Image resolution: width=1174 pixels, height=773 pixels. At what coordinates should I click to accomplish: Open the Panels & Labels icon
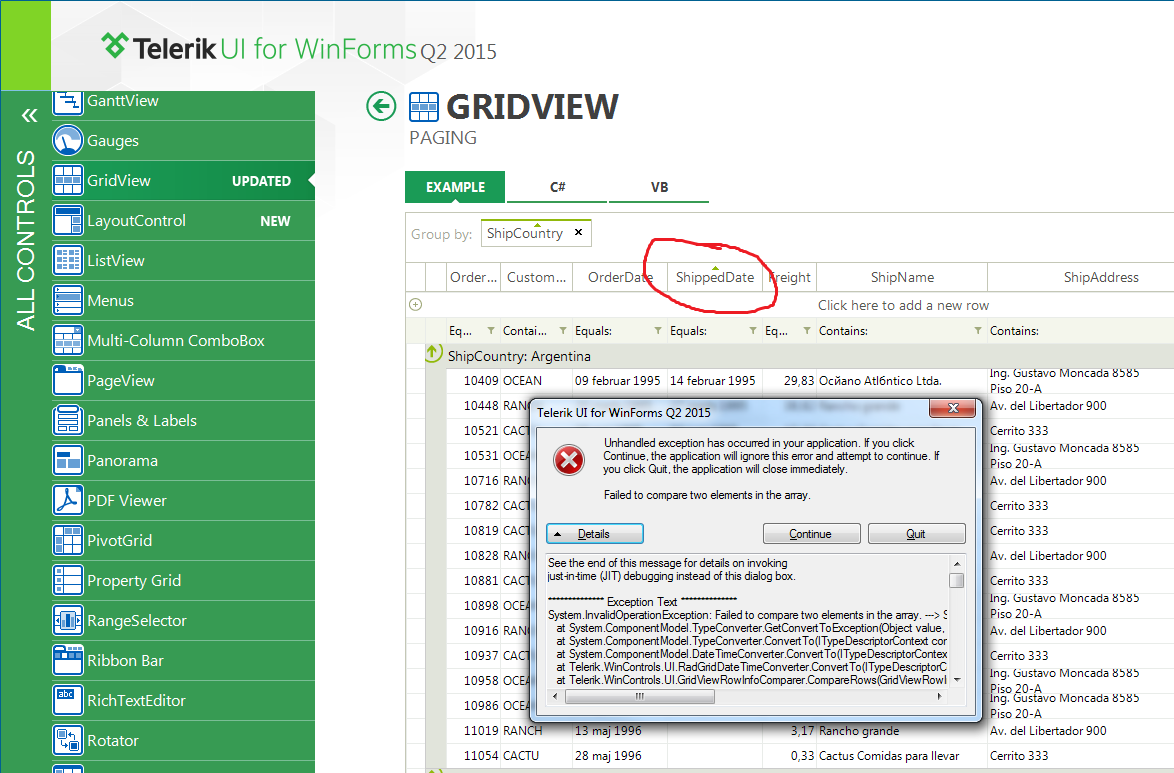pyautogui.click(x=67, y=420)
